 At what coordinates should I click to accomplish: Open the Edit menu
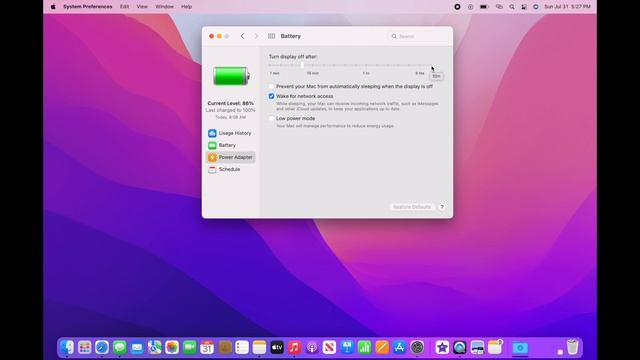point(124,7)
